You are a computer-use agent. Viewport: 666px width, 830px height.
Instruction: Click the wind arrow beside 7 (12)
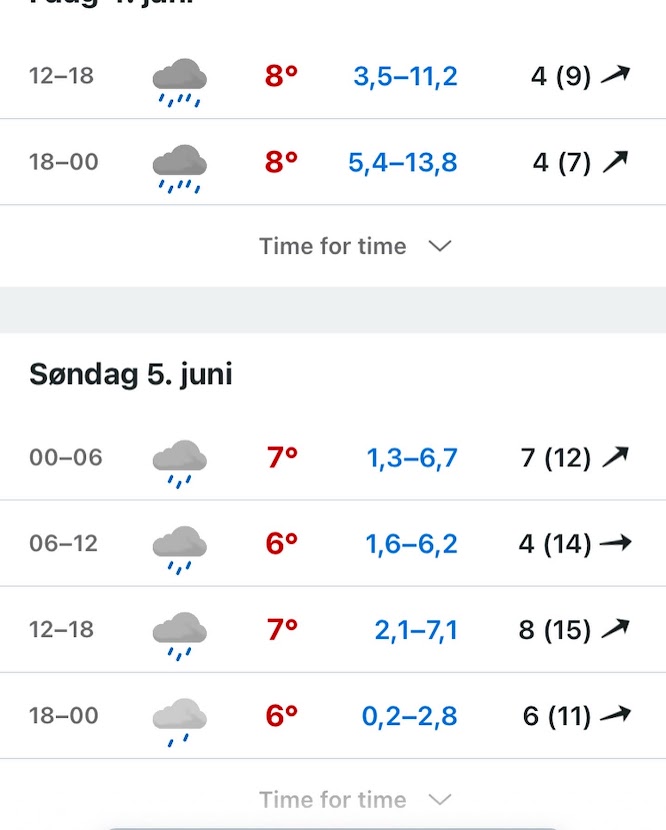tap(615, 457)
